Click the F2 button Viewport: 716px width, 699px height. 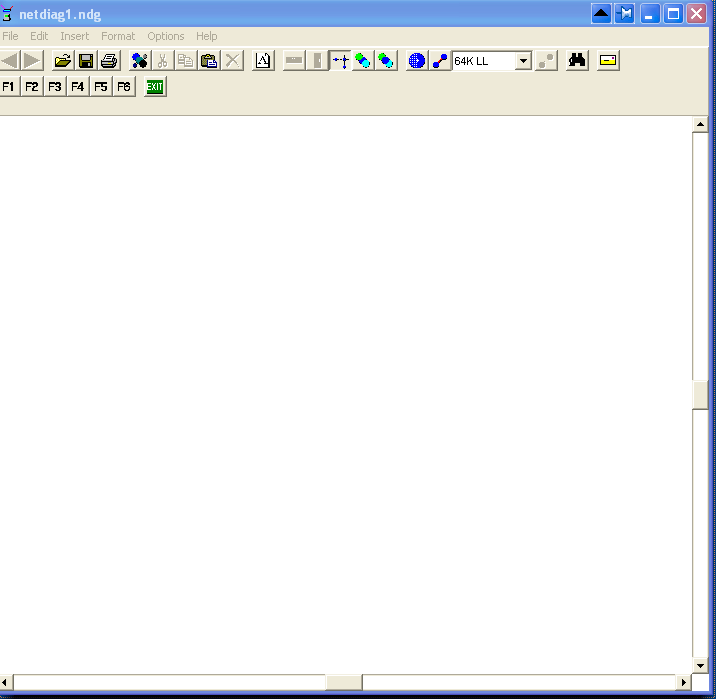(x=32, y=86)
